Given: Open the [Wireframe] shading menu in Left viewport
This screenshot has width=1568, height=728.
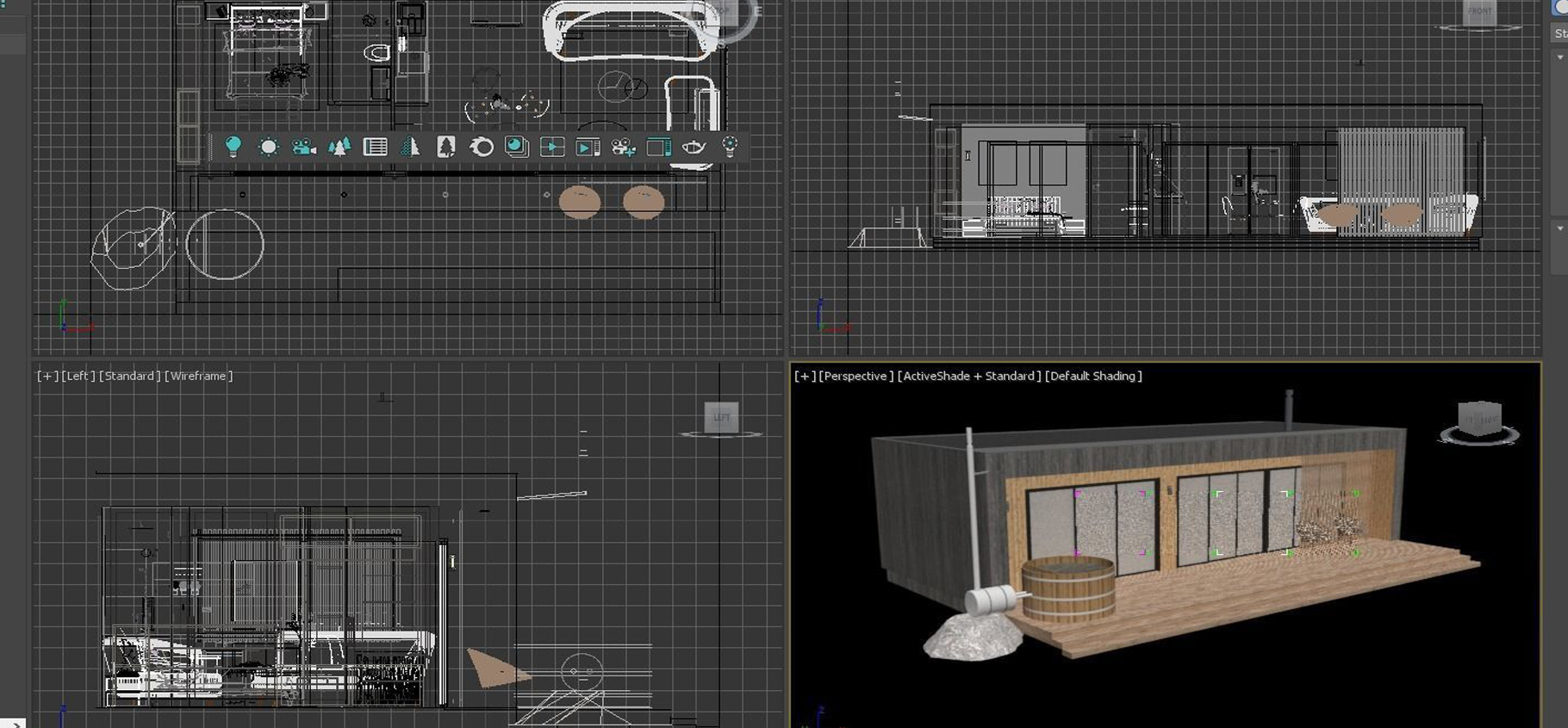Looking at the screenshot, I should point(198,376).
